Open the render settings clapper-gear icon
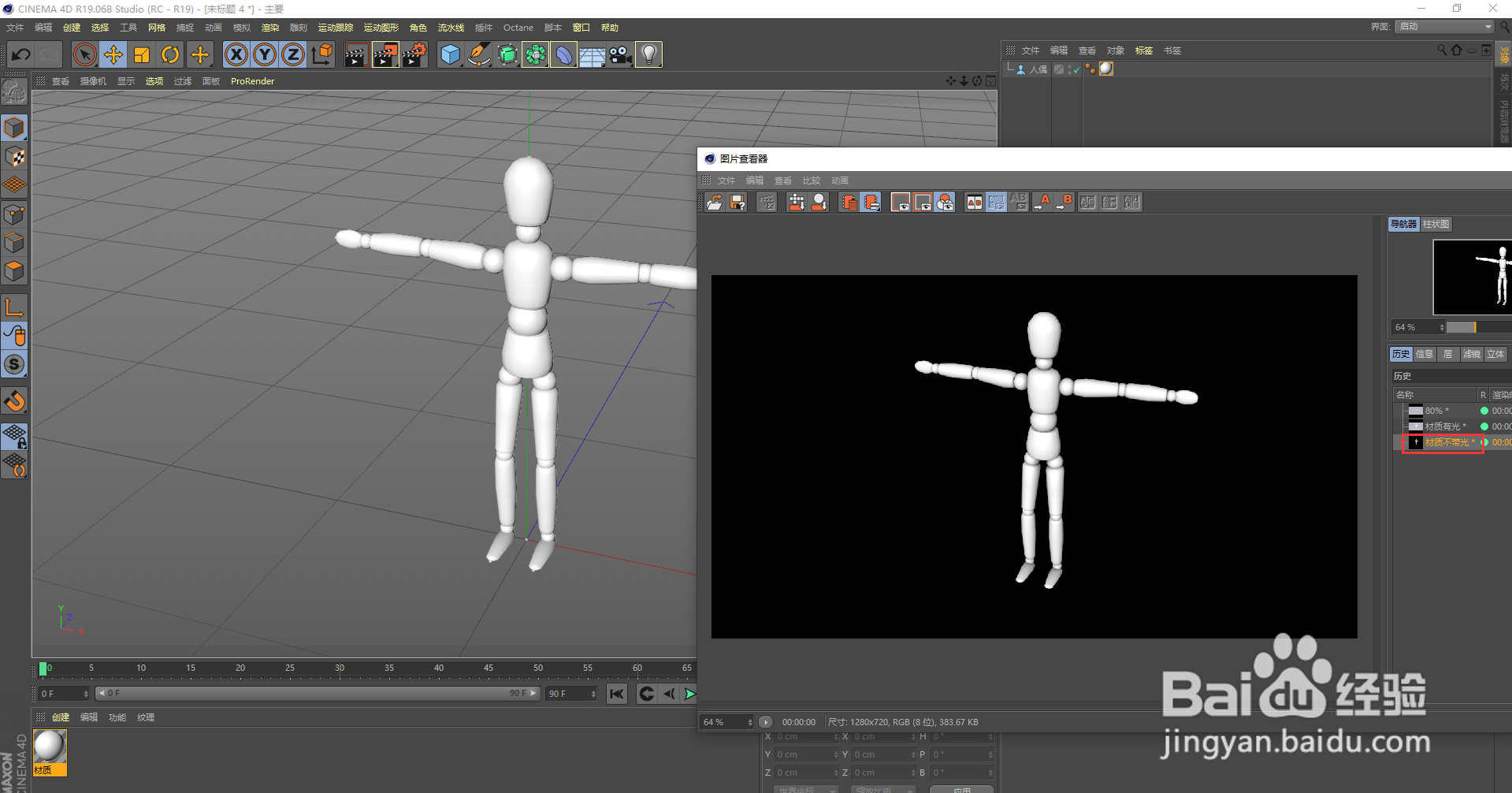 [414, 54]
